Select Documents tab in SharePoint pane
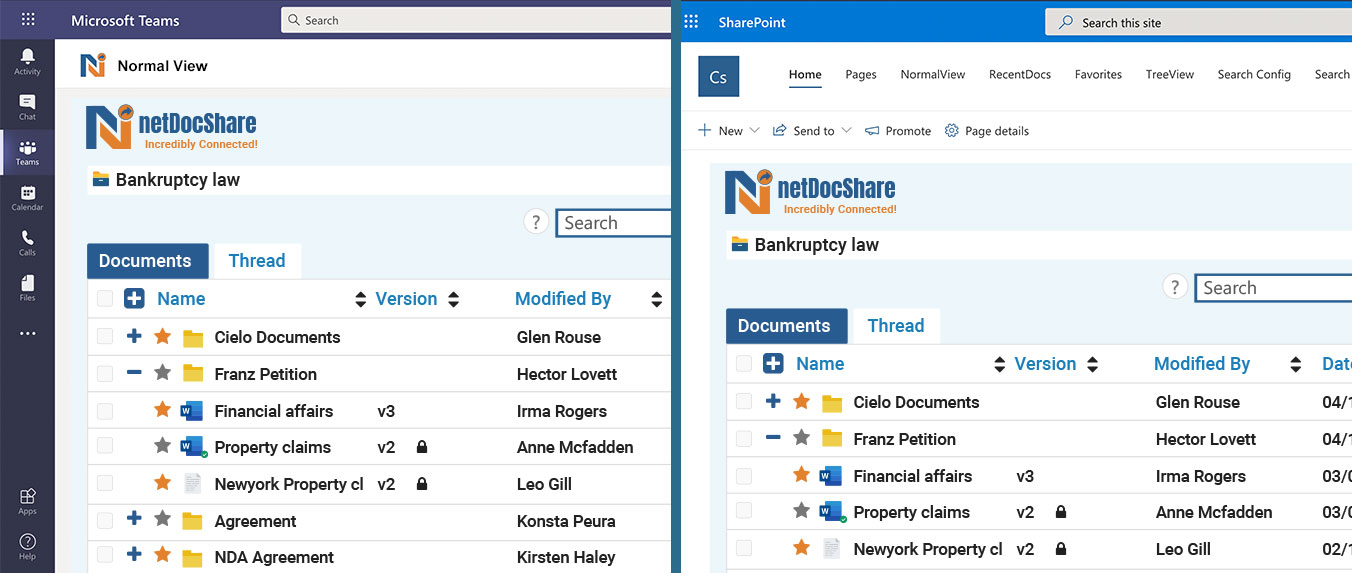This screenshot has width=1352, height=573. [x=786, y=326]
